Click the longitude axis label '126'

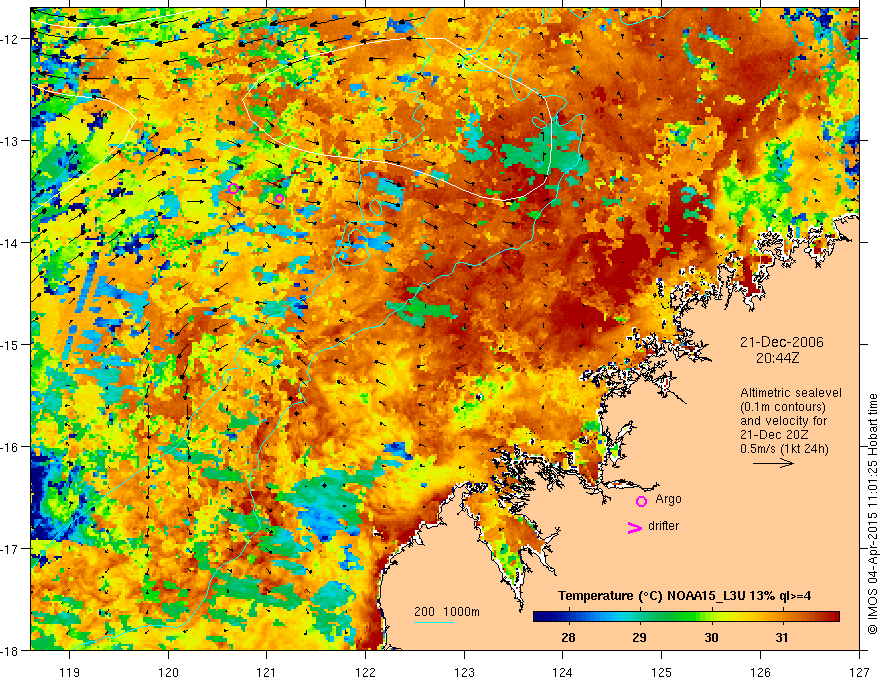coord(760,672)
